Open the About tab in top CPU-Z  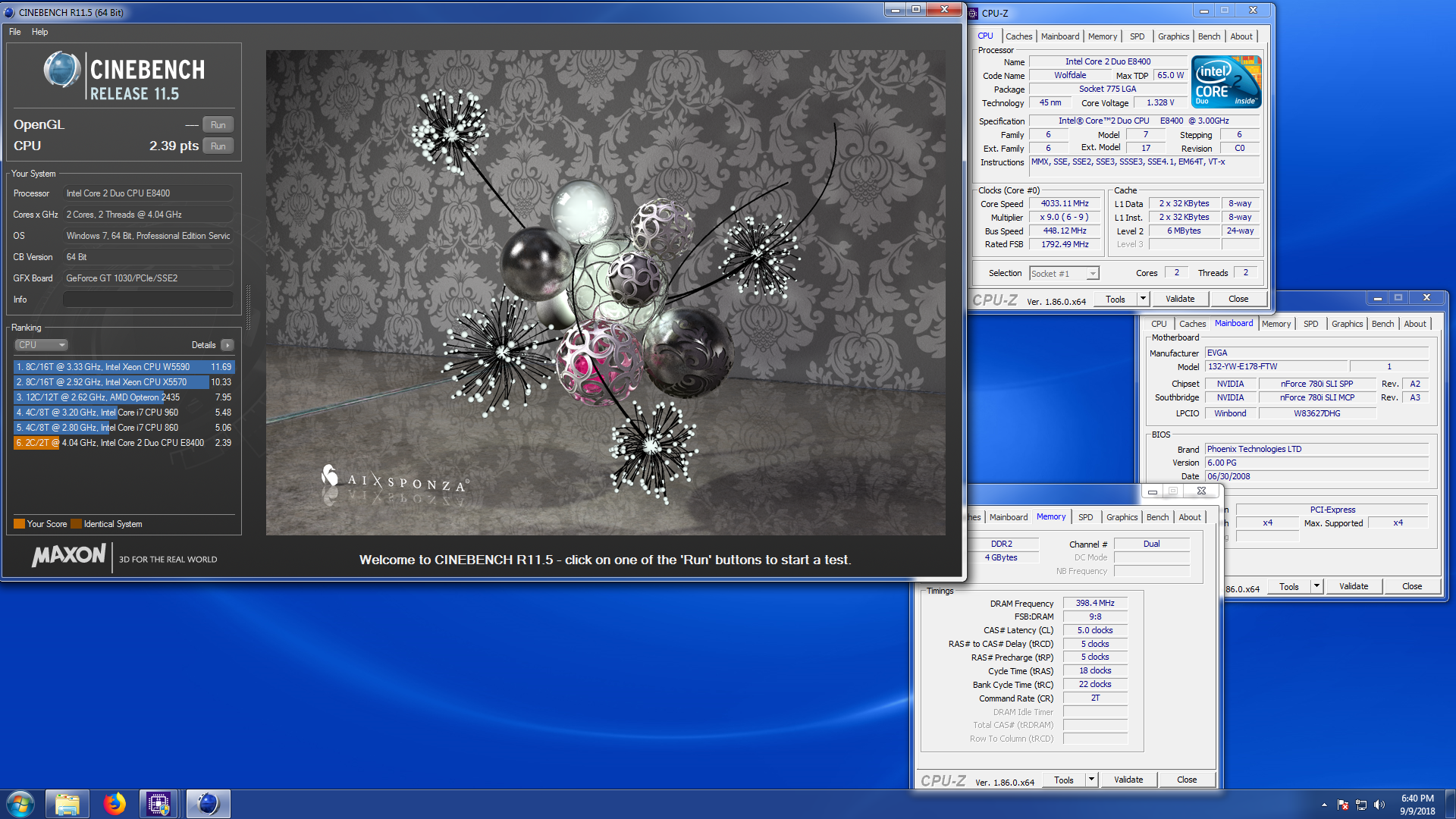pyautogui.click(x=1241, y=36)
